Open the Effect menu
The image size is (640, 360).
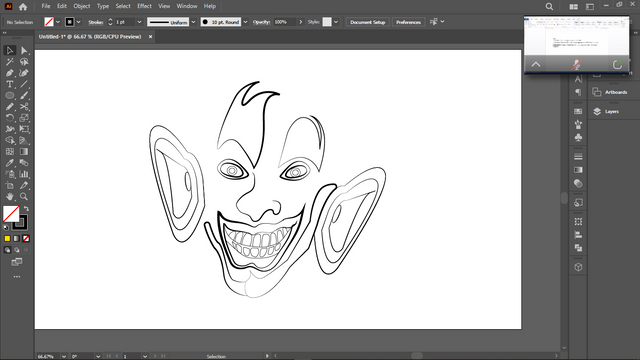(144, 6)
